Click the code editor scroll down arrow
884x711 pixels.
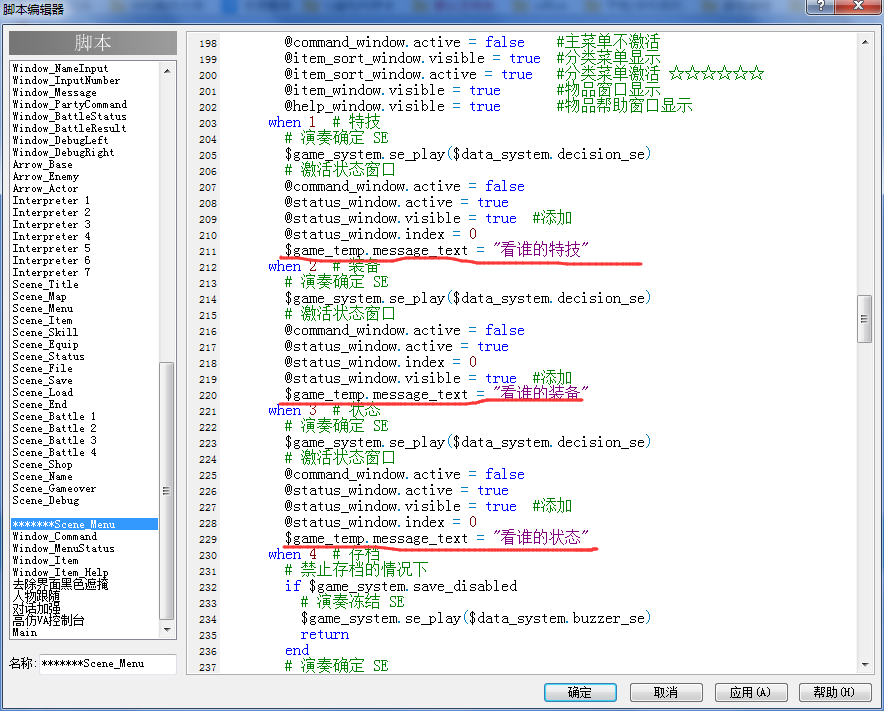tap(865, 665)
